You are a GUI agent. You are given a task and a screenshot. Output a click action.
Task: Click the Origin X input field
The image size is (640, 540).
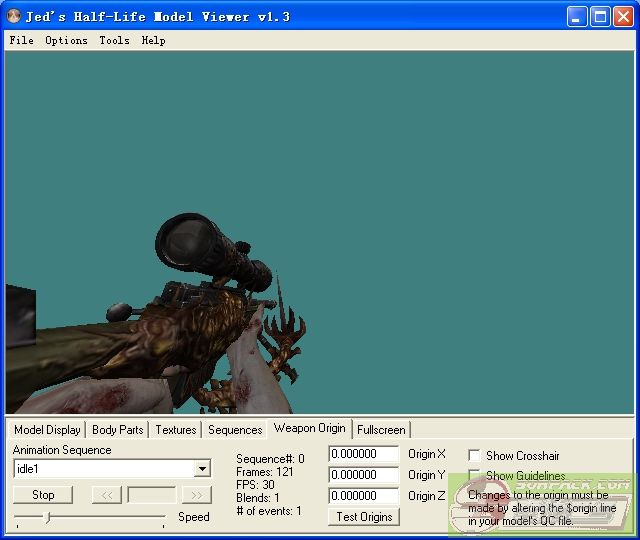(363, 455)
